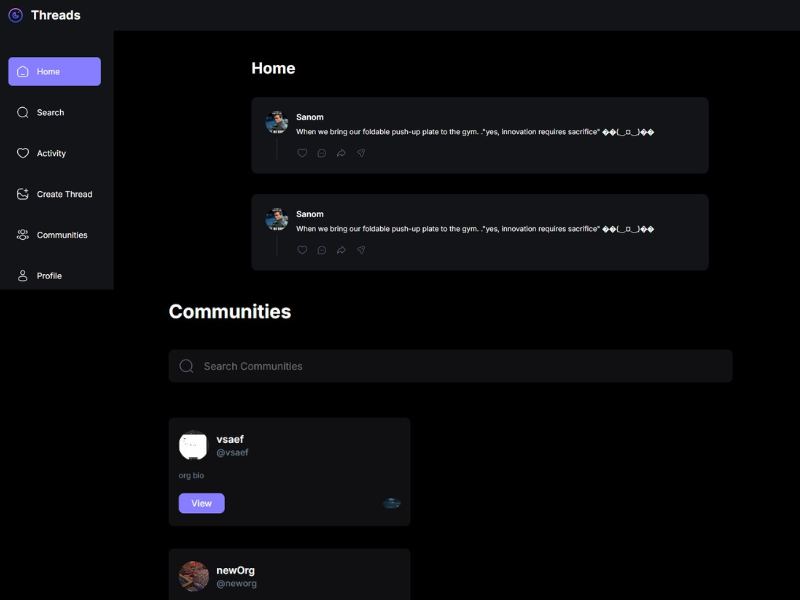Click the Threads logo icon
This screenshot has width=800, height=600.
coord(14,14)
